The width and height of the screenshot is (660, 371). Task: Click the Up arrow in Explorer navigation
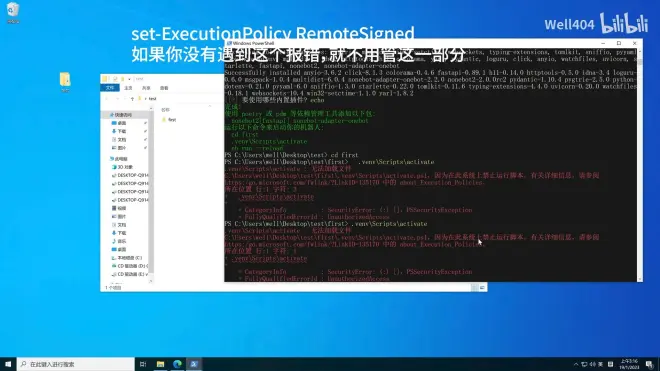click(x=132, y=99)
